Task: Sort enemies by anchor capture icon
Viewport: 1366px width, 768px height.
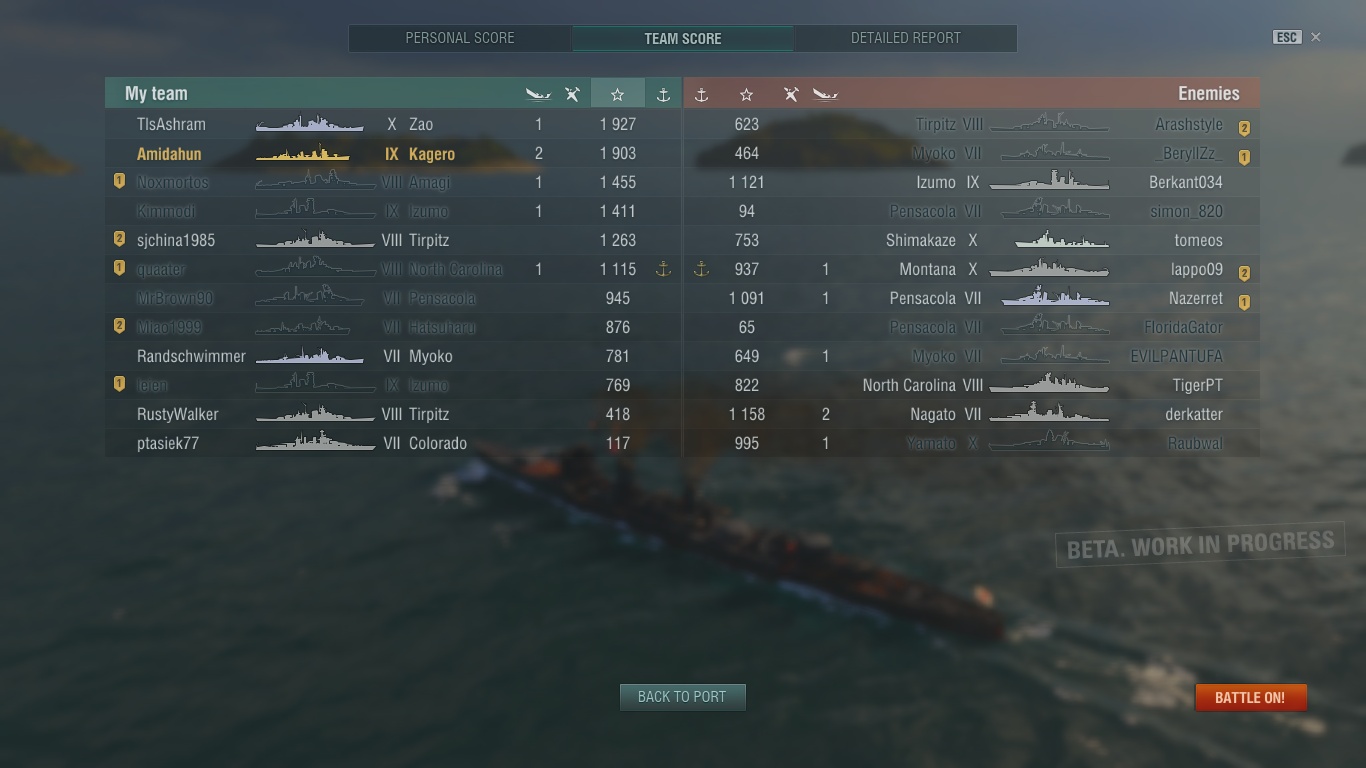Action: tap(701, 94)
